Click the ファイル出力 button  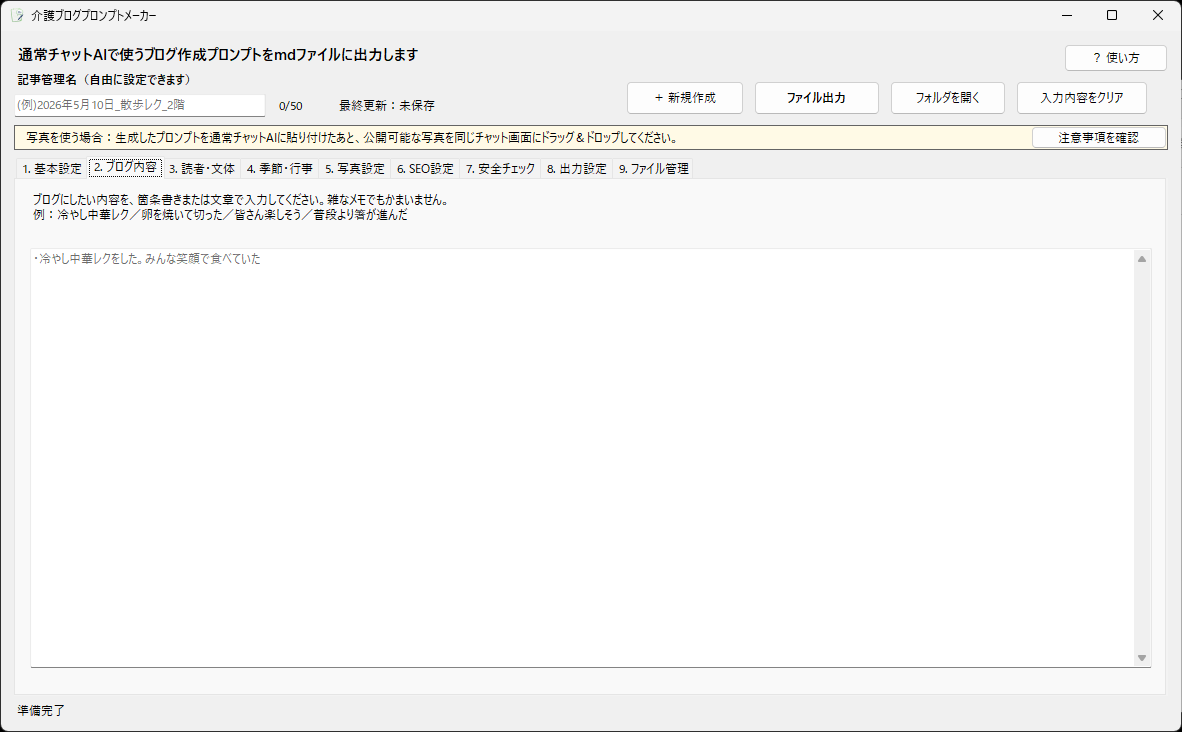[816, 98]
